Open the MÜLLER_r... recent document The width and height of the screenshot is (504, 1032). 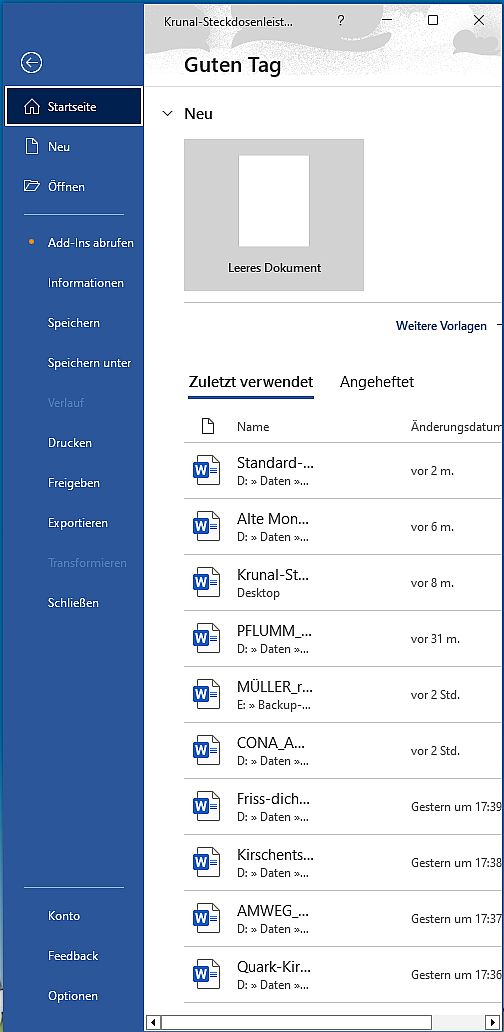click(343, 695)
